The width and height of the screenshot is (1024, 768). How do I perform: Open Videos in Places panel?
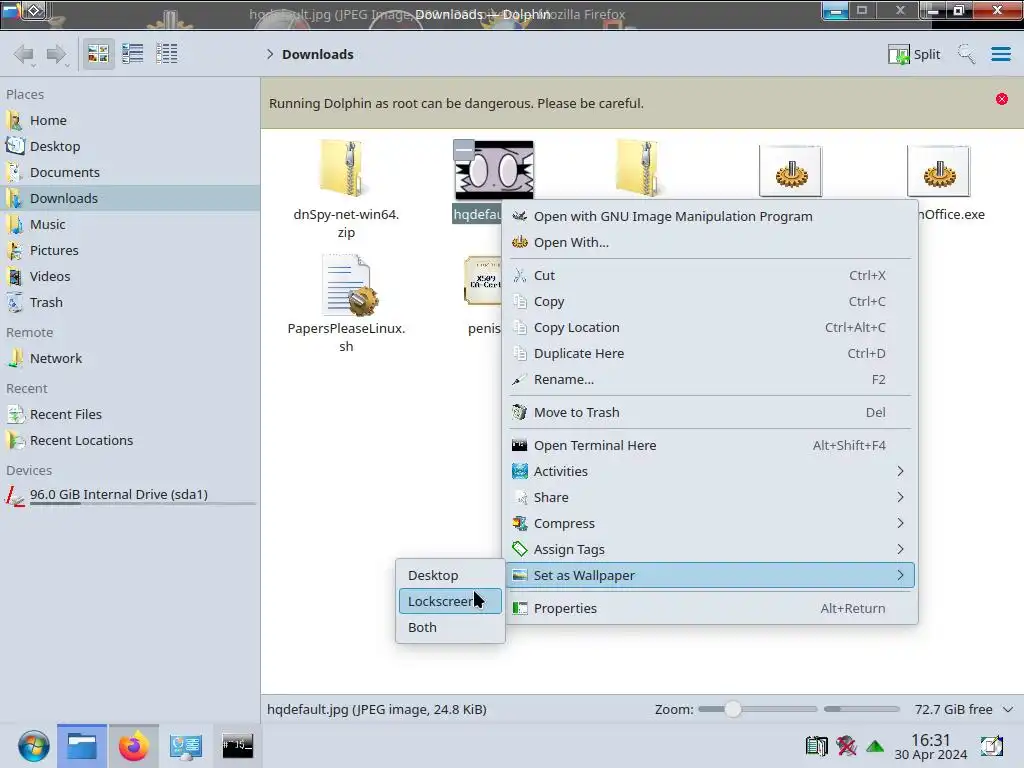tap(130, 277)
